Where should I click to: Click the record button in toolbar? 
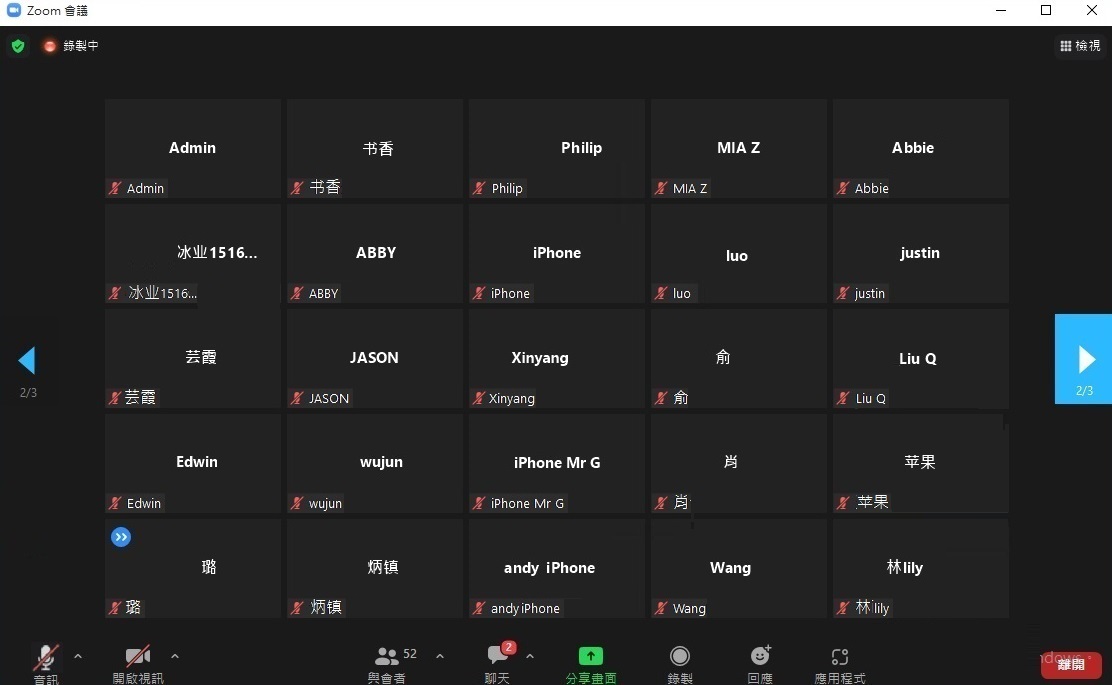pyautogui.click(x=680, y=656)
